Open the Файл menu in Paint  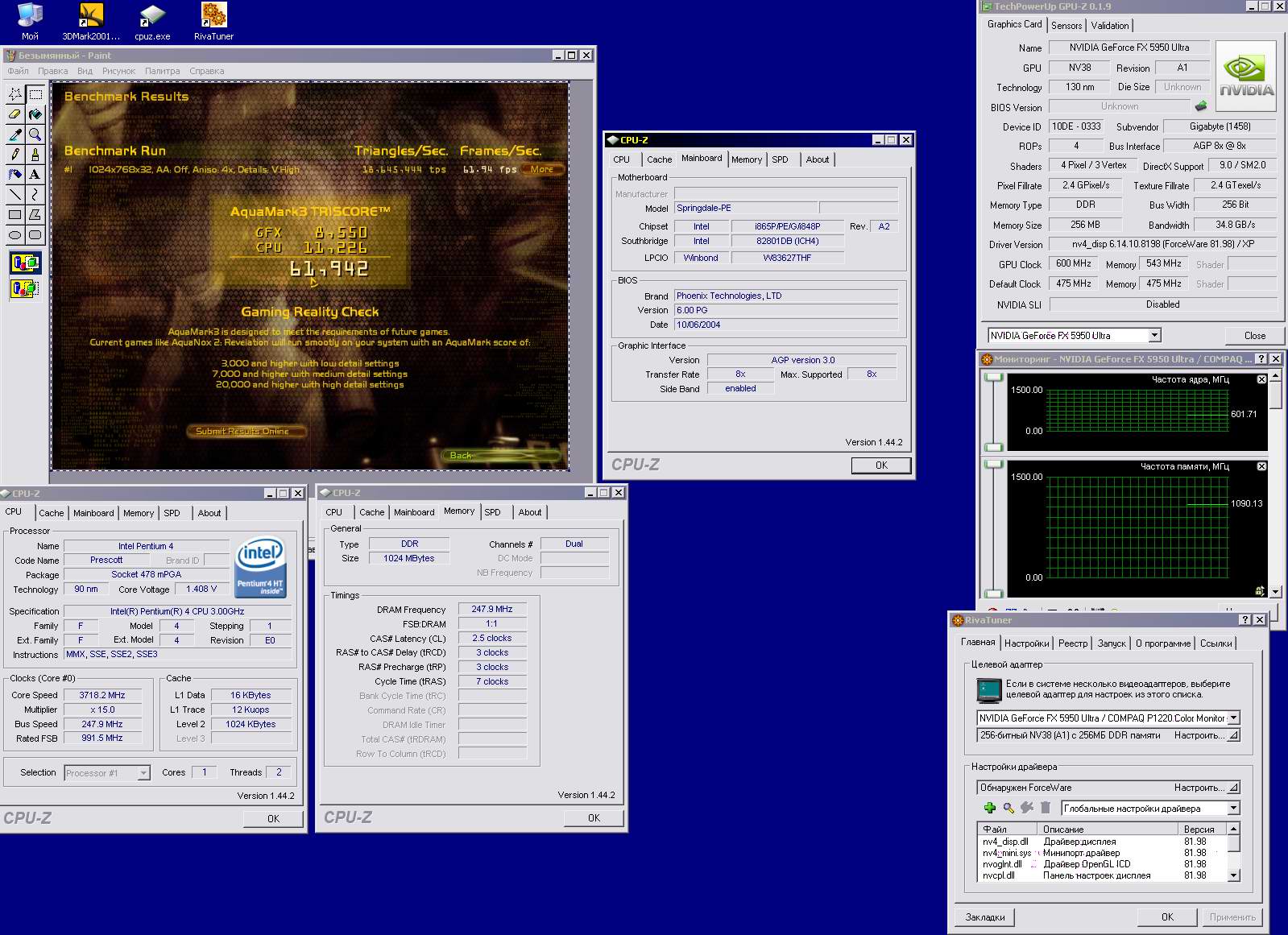click(x=18, y=71)
